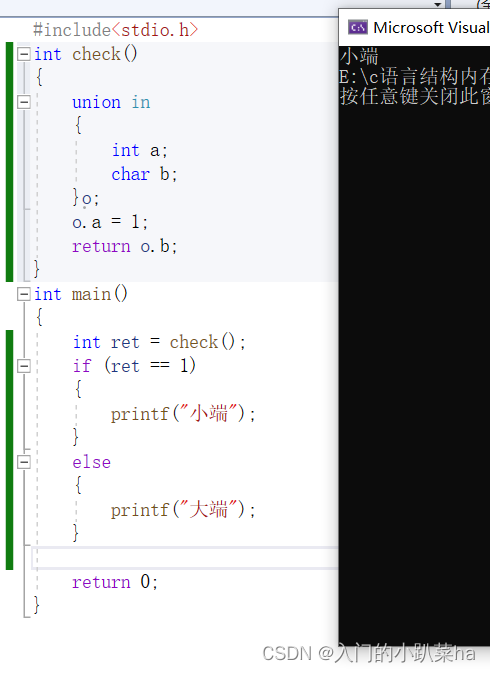Click the '}o;' union variable line
This screenshot has height=673, width=490.
[86, 198]
